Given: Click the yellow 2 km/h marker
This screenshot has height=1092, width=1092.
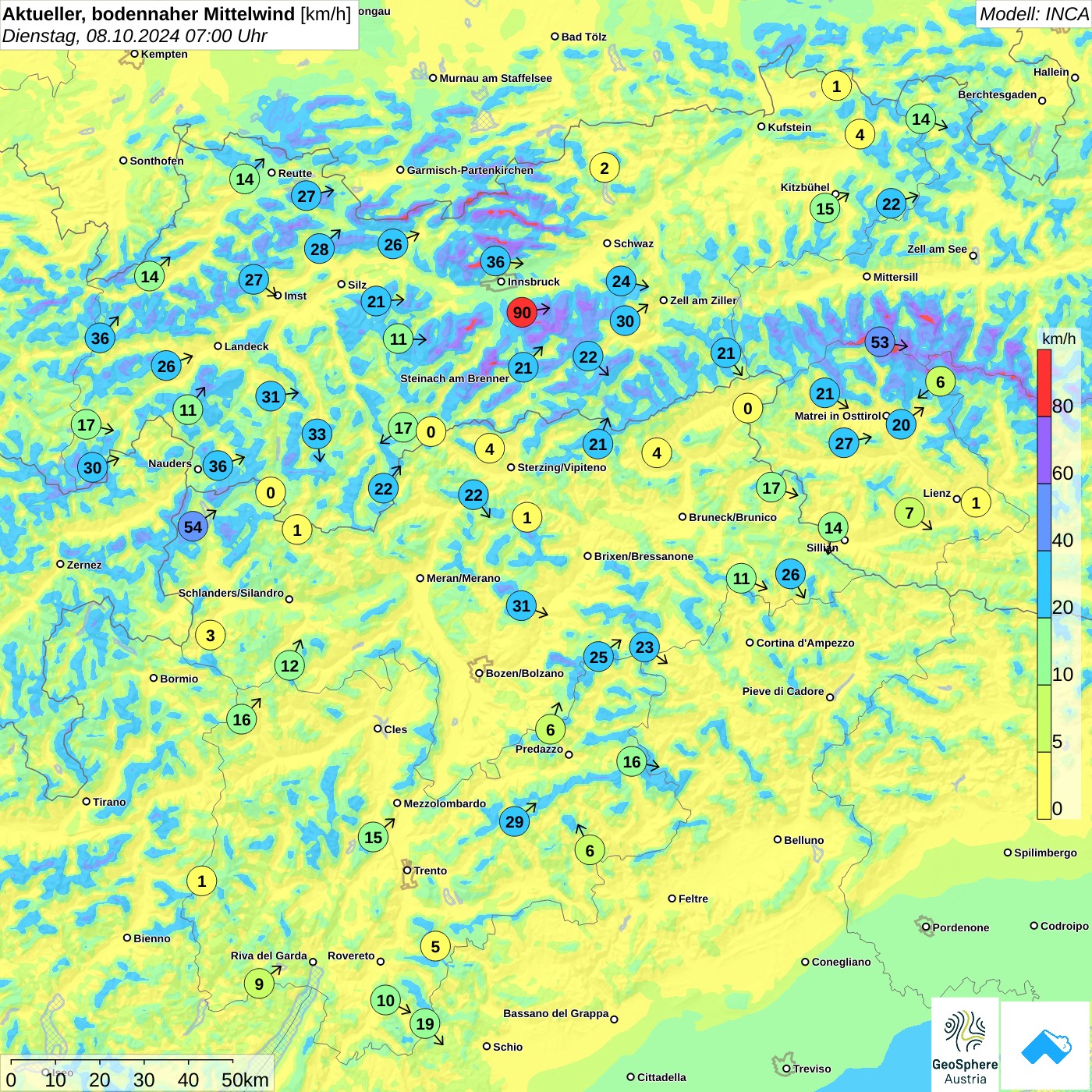Looking at the screenshot, I should [x=604, y=168].
